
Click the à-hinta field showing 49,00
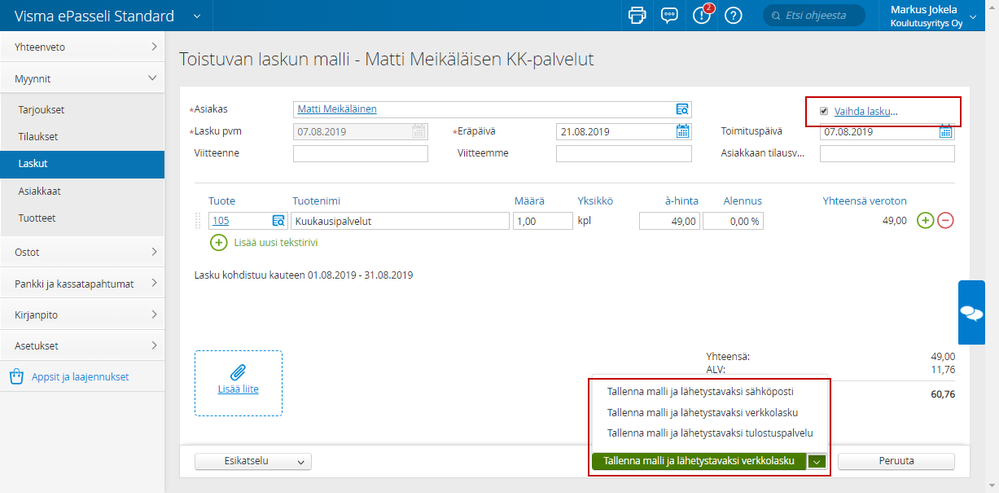click(670, 221)
